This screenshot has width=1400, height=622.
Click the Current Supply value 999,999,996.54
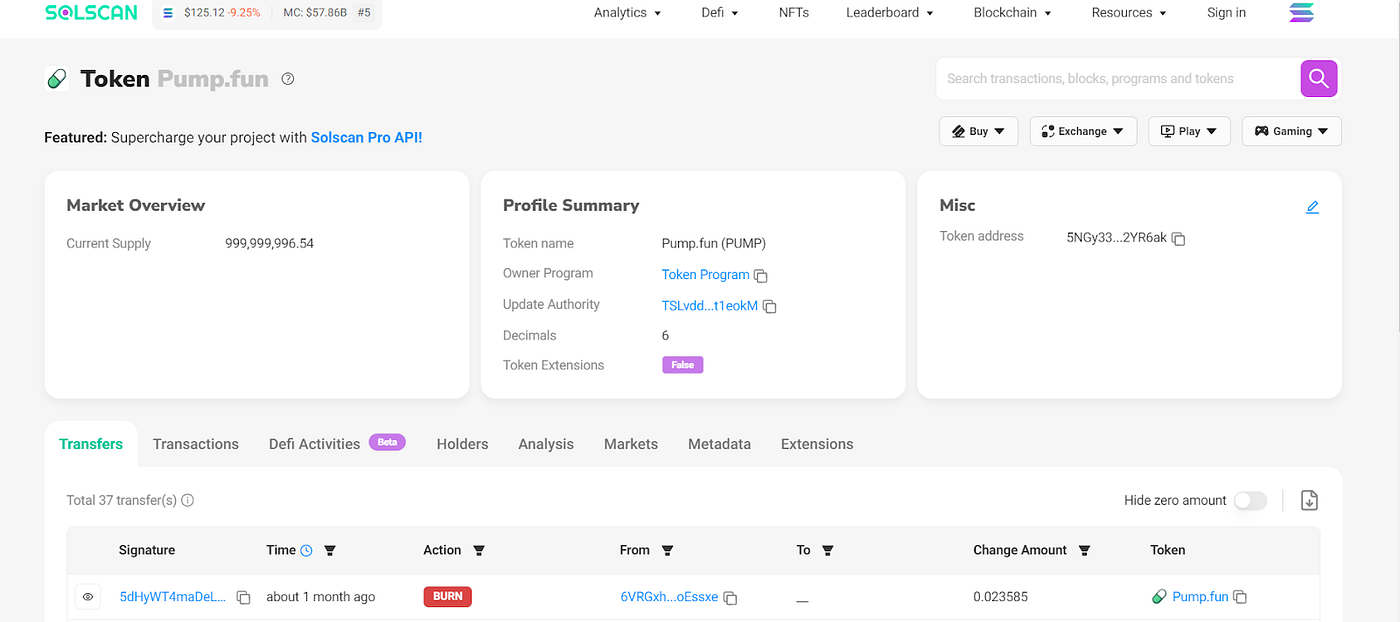(x=270, y=243)
